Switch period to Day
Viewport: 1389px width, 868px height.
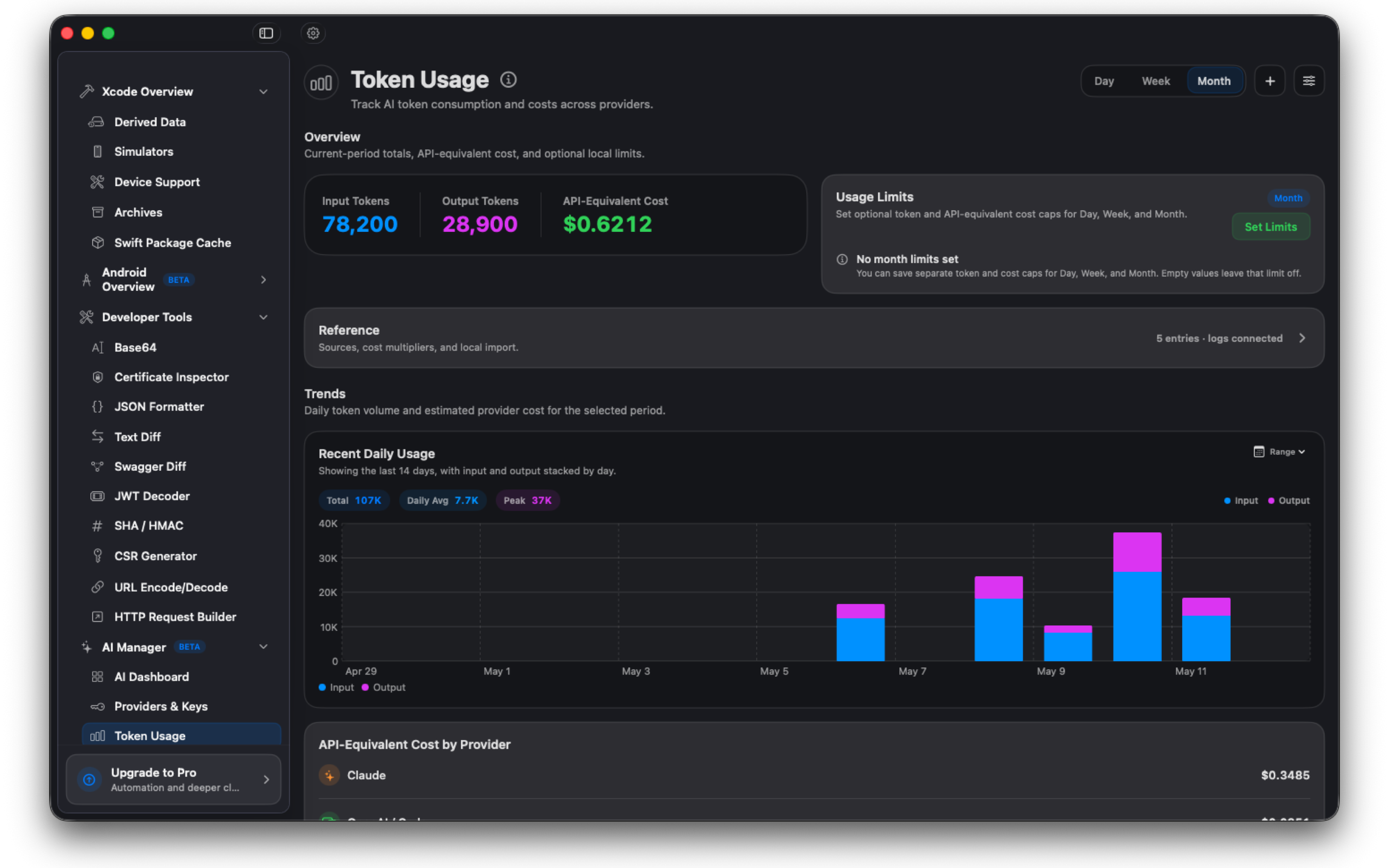click(x=1104, y=81)
